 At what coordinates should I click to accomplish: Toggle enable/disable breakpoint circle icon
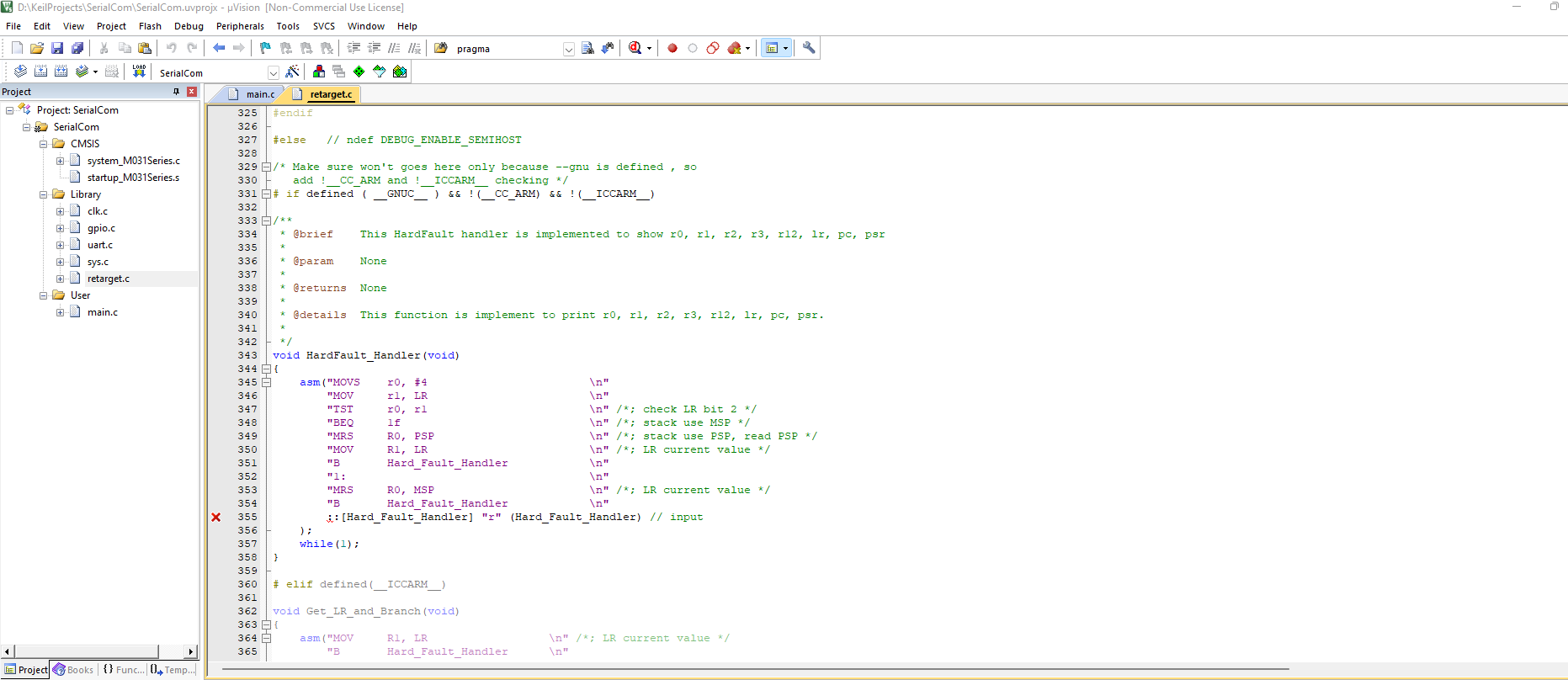693,48
